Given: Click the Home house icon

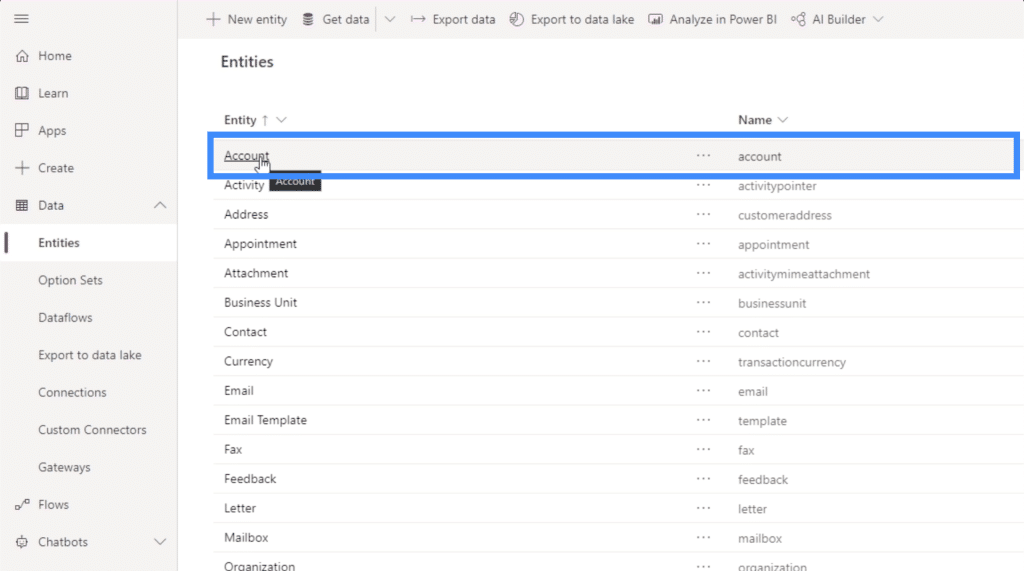Looking at the screenshot, I should point(22,56).
